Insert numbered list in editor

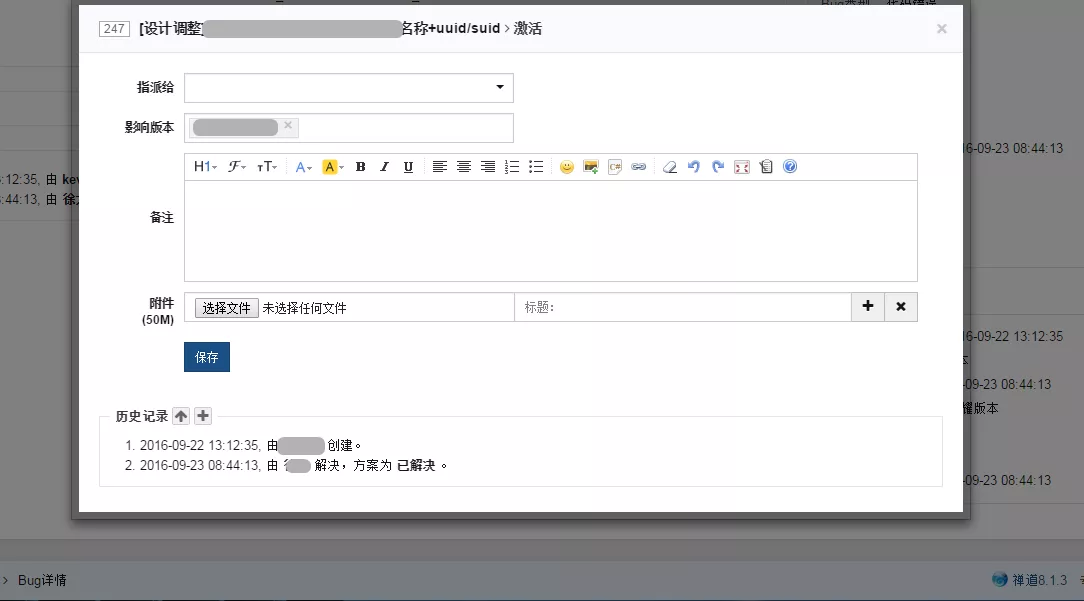(x=512, y=167)
